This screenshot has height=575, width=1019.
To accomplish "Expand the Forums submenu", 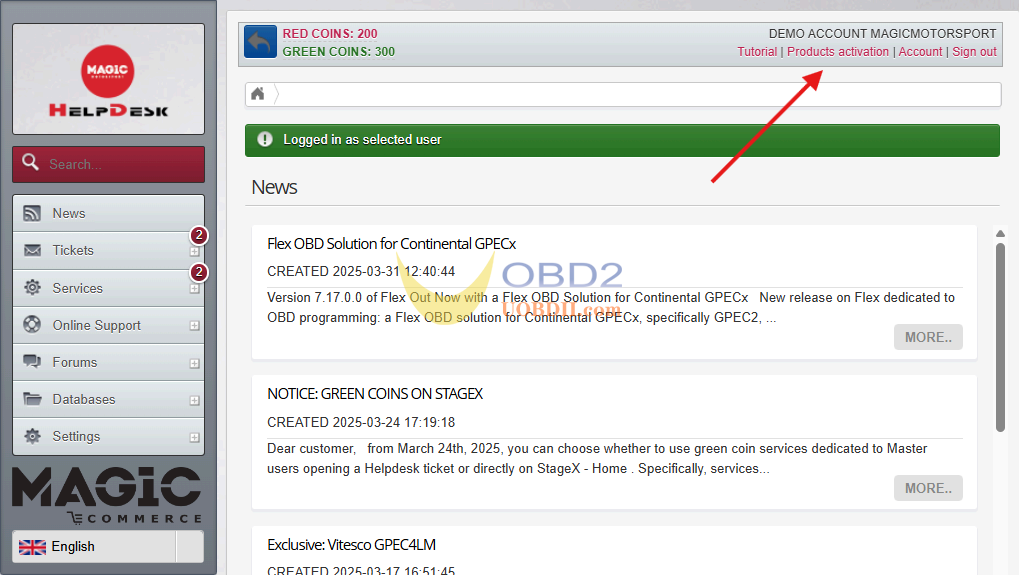I will coord(194,363).
